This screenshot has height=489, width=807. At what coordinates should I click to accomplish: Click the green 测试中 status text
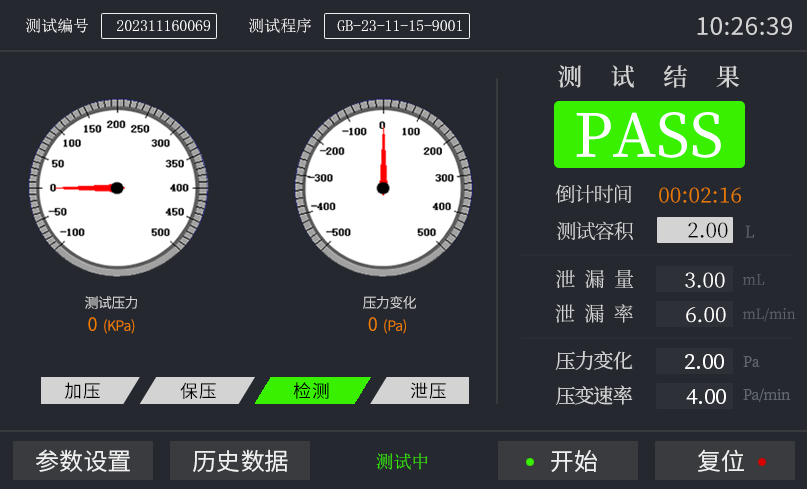(402, 461)
